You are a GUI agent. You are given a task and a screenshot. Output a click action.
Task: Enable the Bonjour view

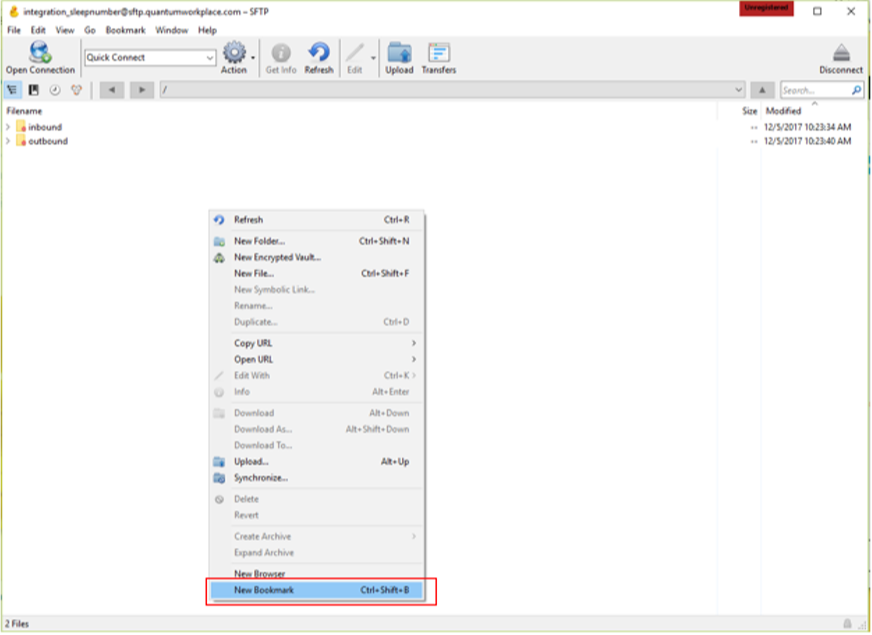[x=75, y=89]
